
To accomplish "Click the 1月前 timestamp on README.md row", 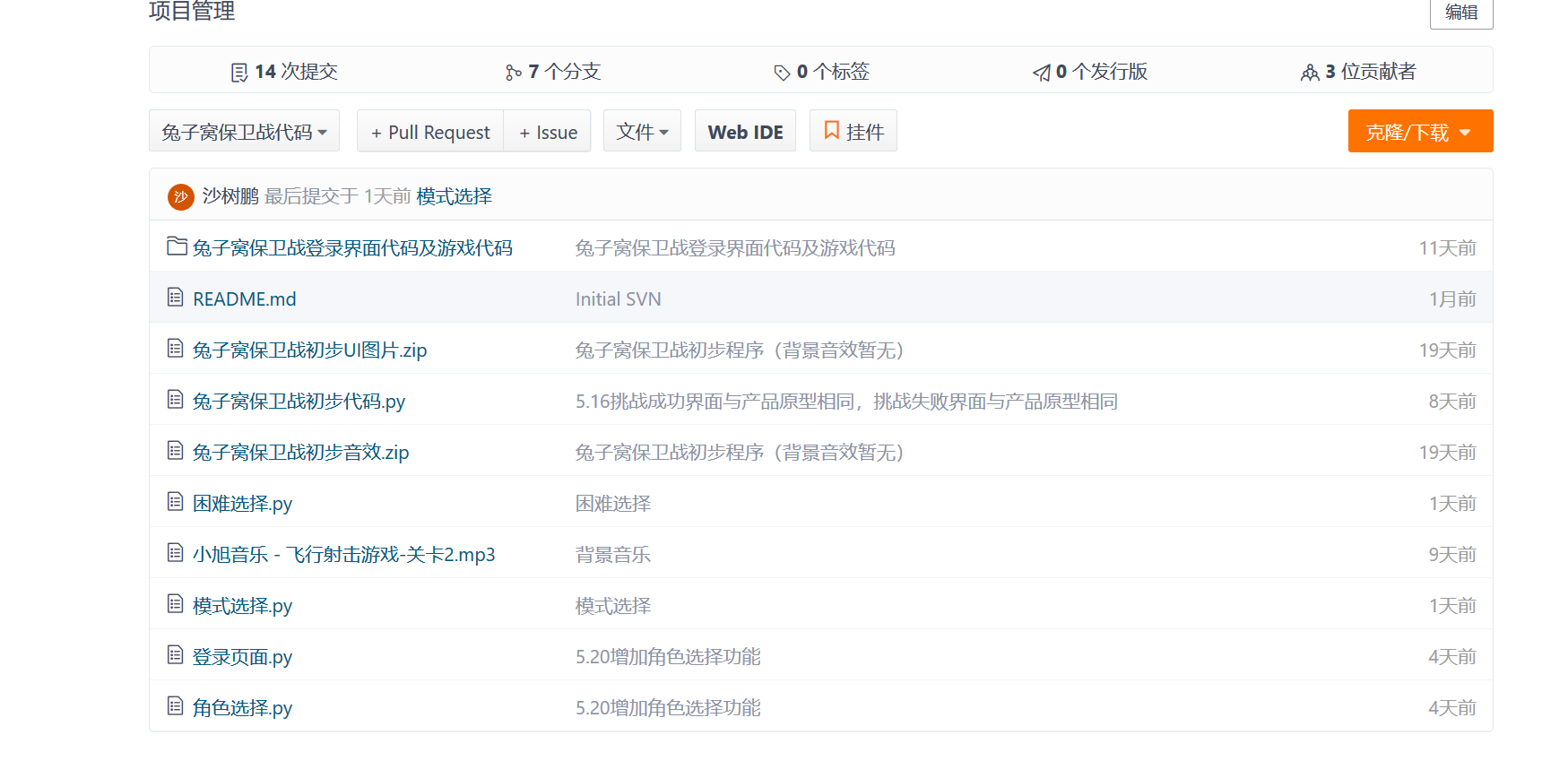I will [1452, 299].
